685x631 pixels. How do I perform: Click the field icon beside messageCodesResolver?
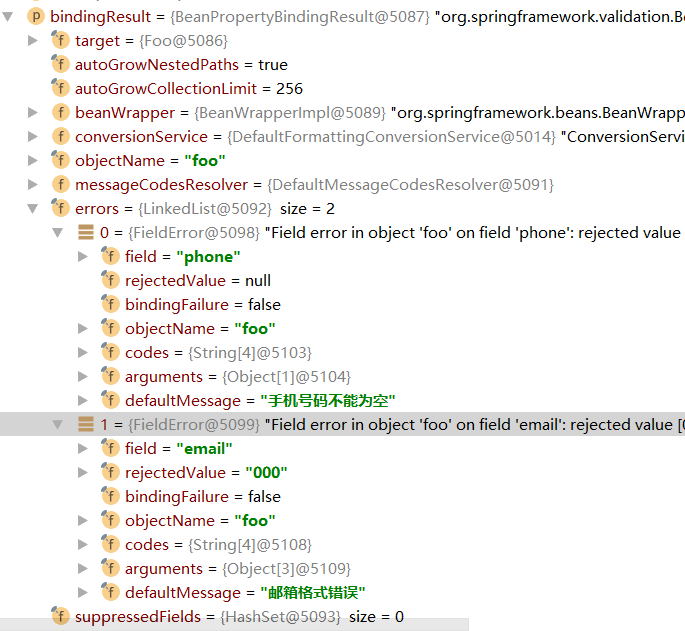pos(60,185)
